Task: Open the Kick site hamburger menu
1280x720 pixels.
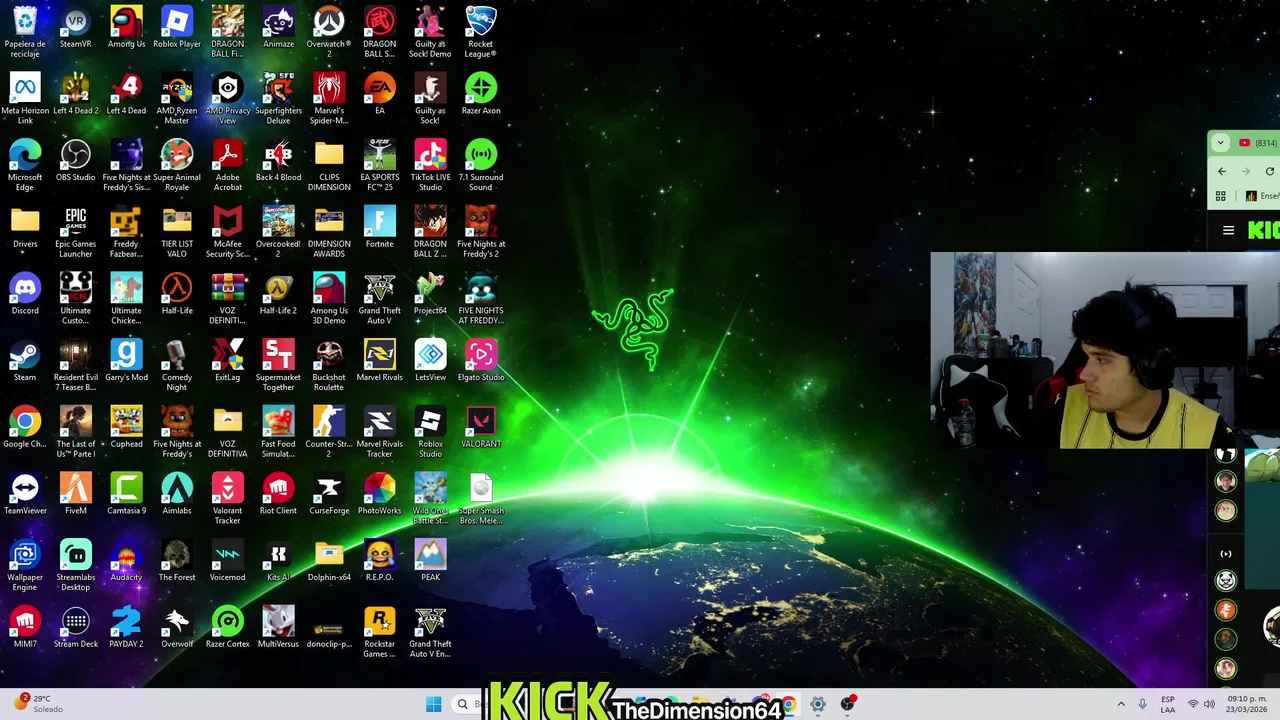Action: tap(1229, 230)
